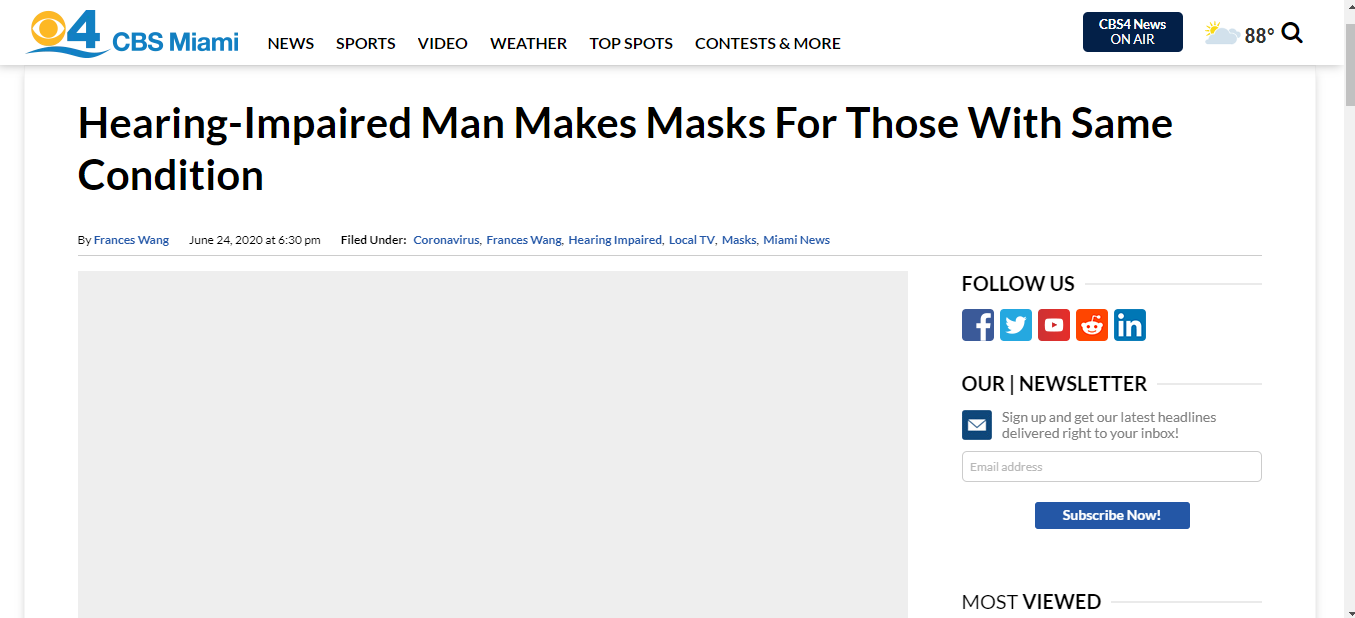
Task: Open the Facebook follow icon
Action: (978, 325)
